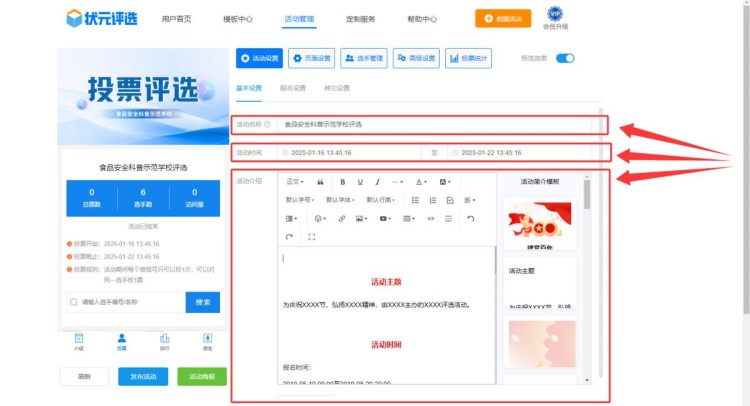Switch to the 报名设置 tab
Viewport: 750px width, 406px height.
293,88
